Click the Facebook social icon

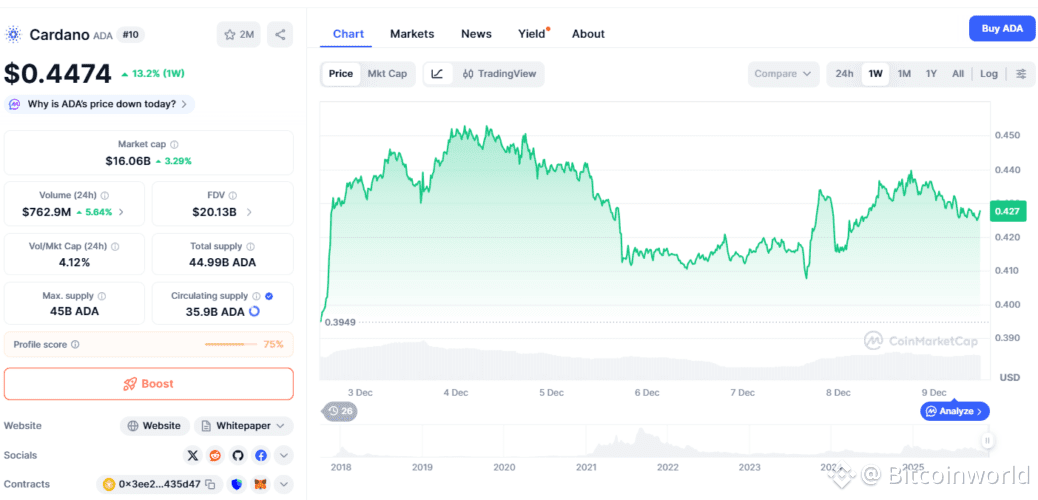(261, 456)
